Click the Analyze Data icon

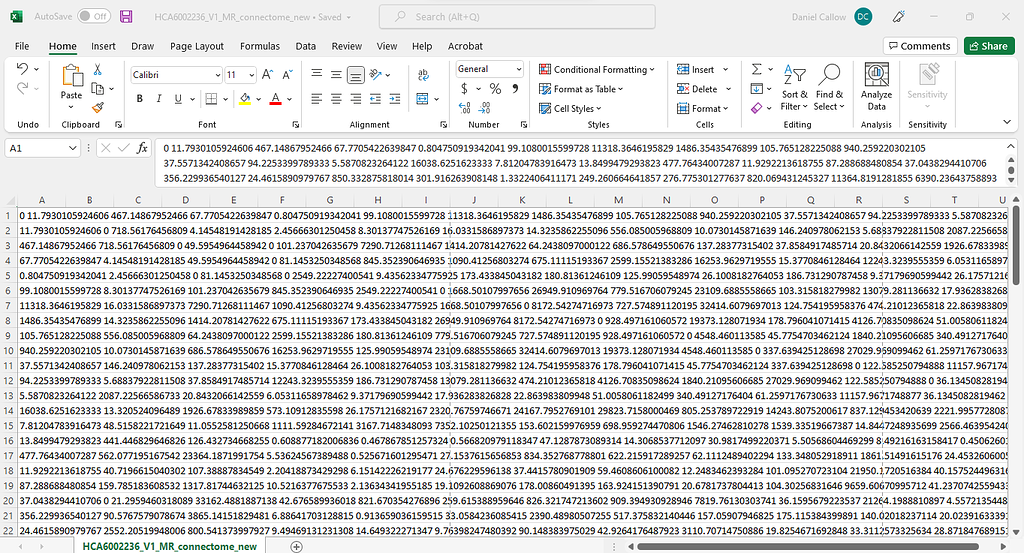[x=876, y=86]
